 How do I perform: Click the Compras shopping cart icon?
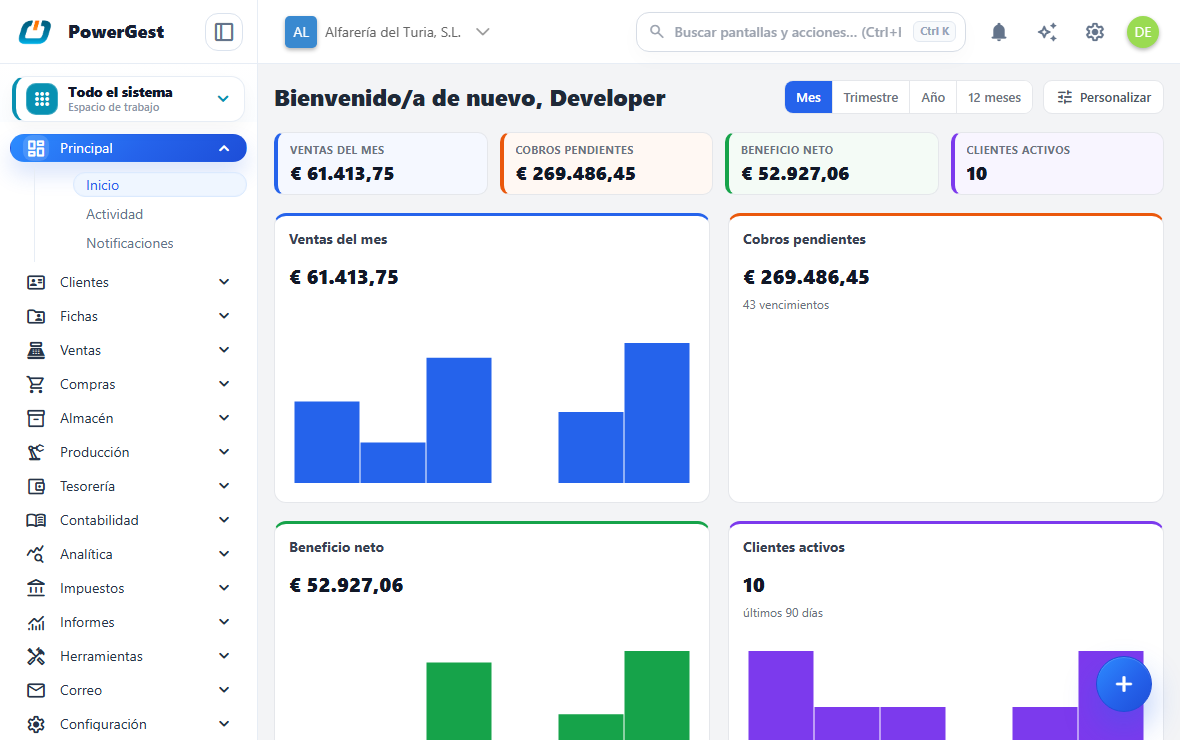[36, 384]
